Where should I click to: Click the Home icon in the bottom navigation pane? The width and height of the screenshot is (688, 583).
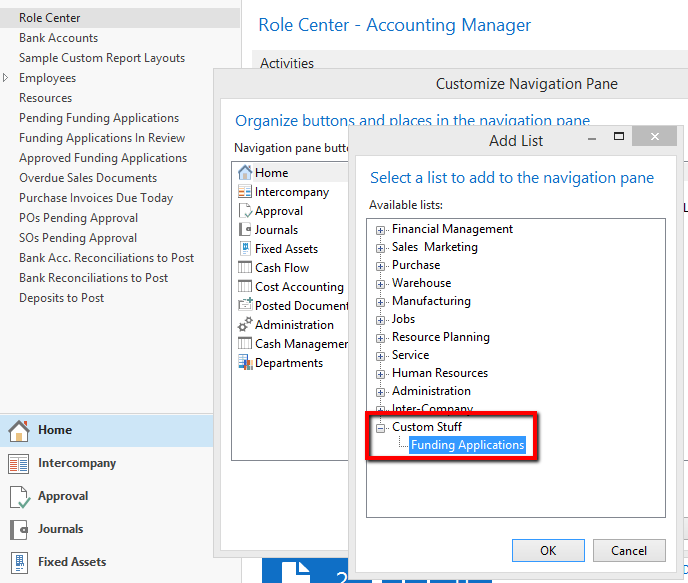click(x=19, y=430)
